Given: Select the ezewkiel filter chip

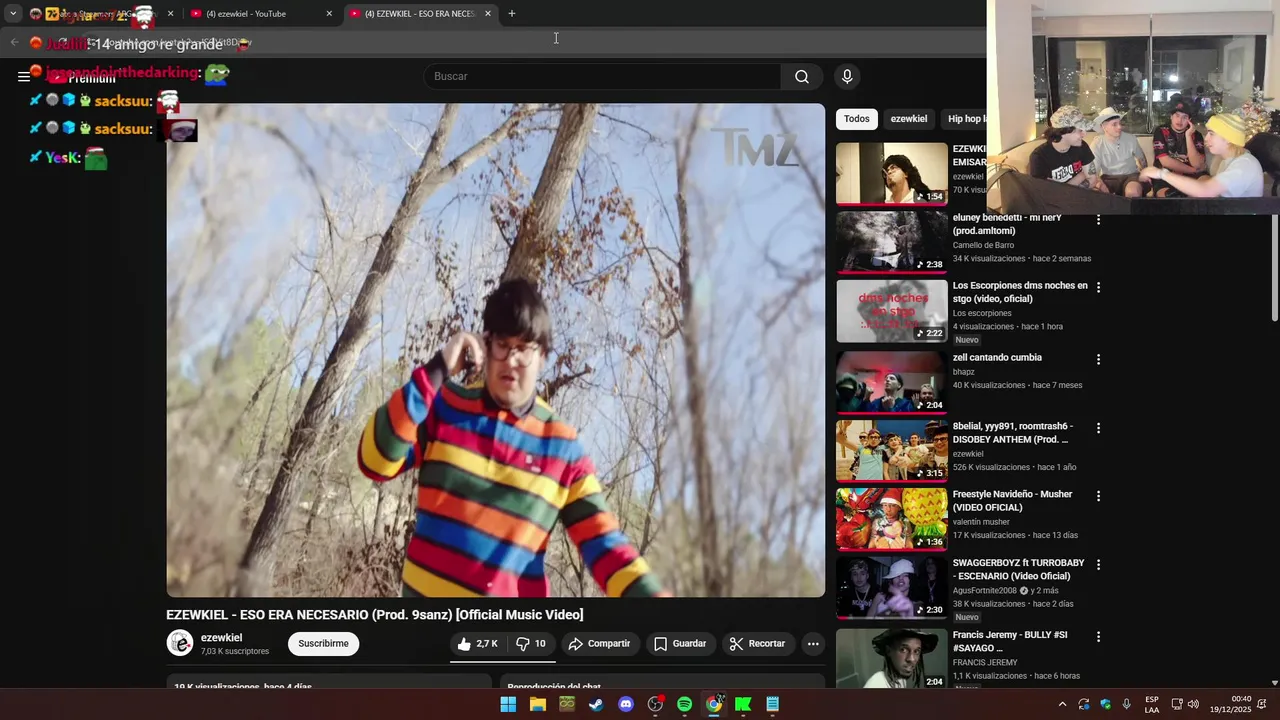Looking at the screenshot, I should pyautogui.click(x=909, y=119).
